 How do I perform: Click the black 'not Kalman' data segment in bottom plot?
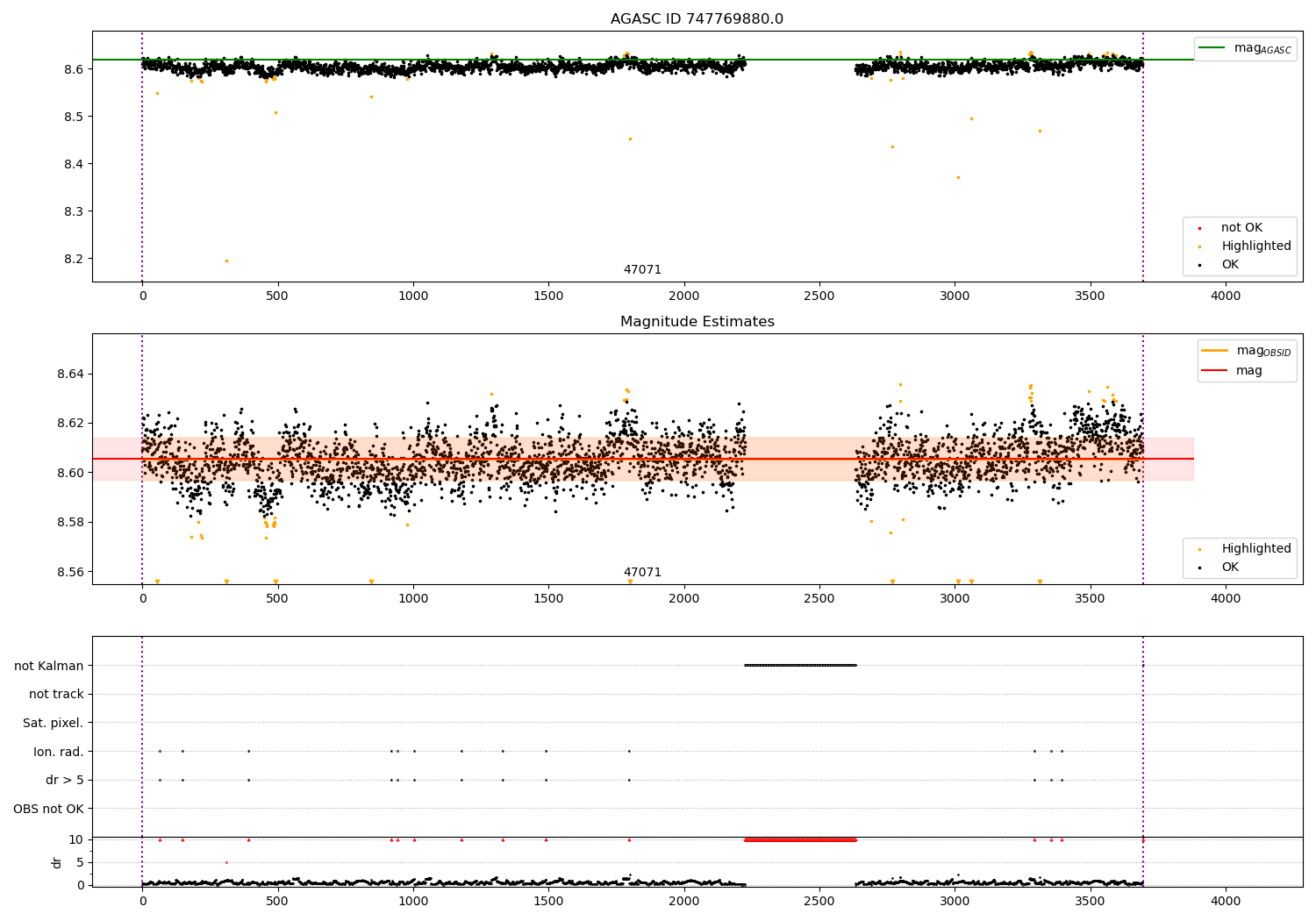point(800,666)
